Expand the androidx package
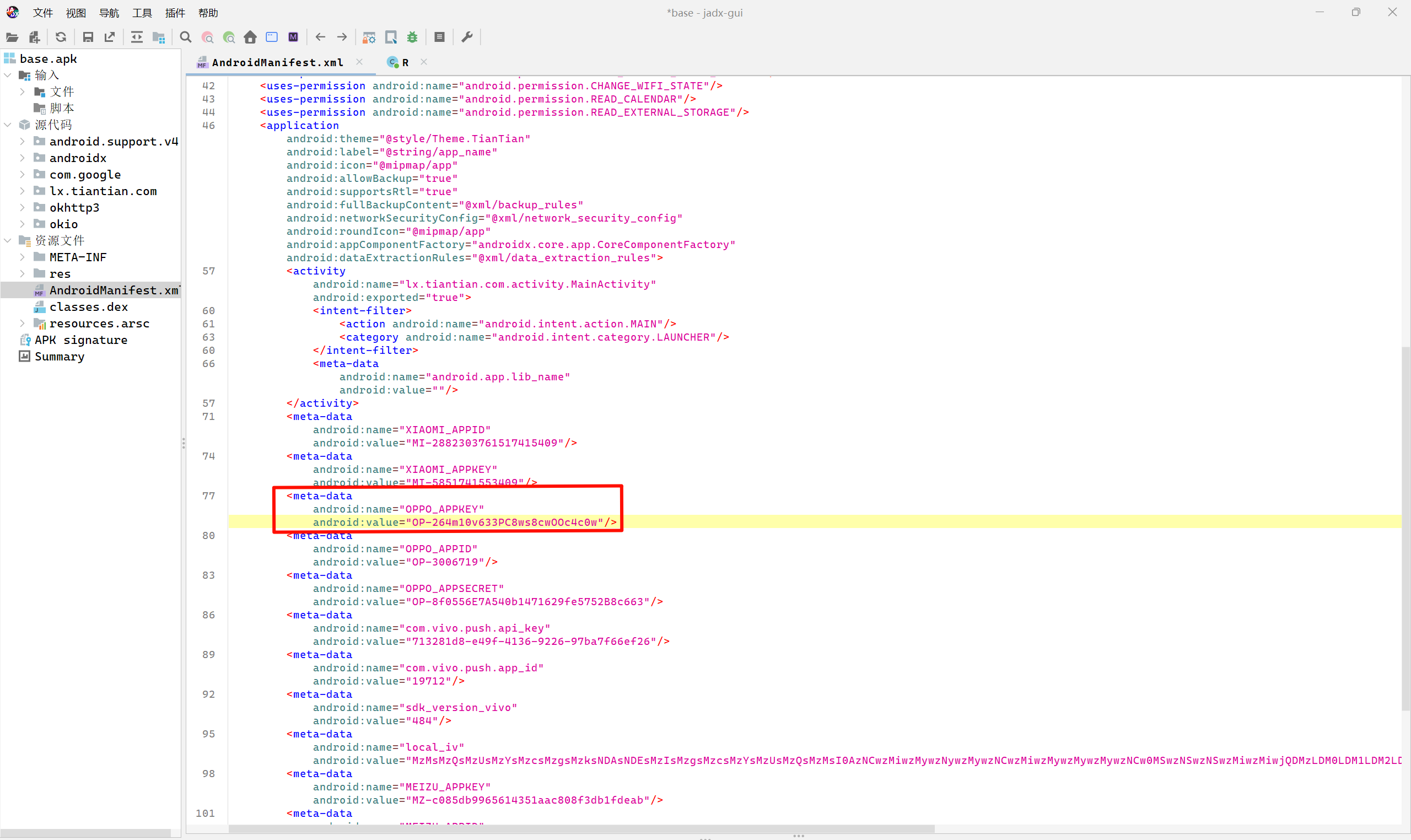 (x=23, y=158)
